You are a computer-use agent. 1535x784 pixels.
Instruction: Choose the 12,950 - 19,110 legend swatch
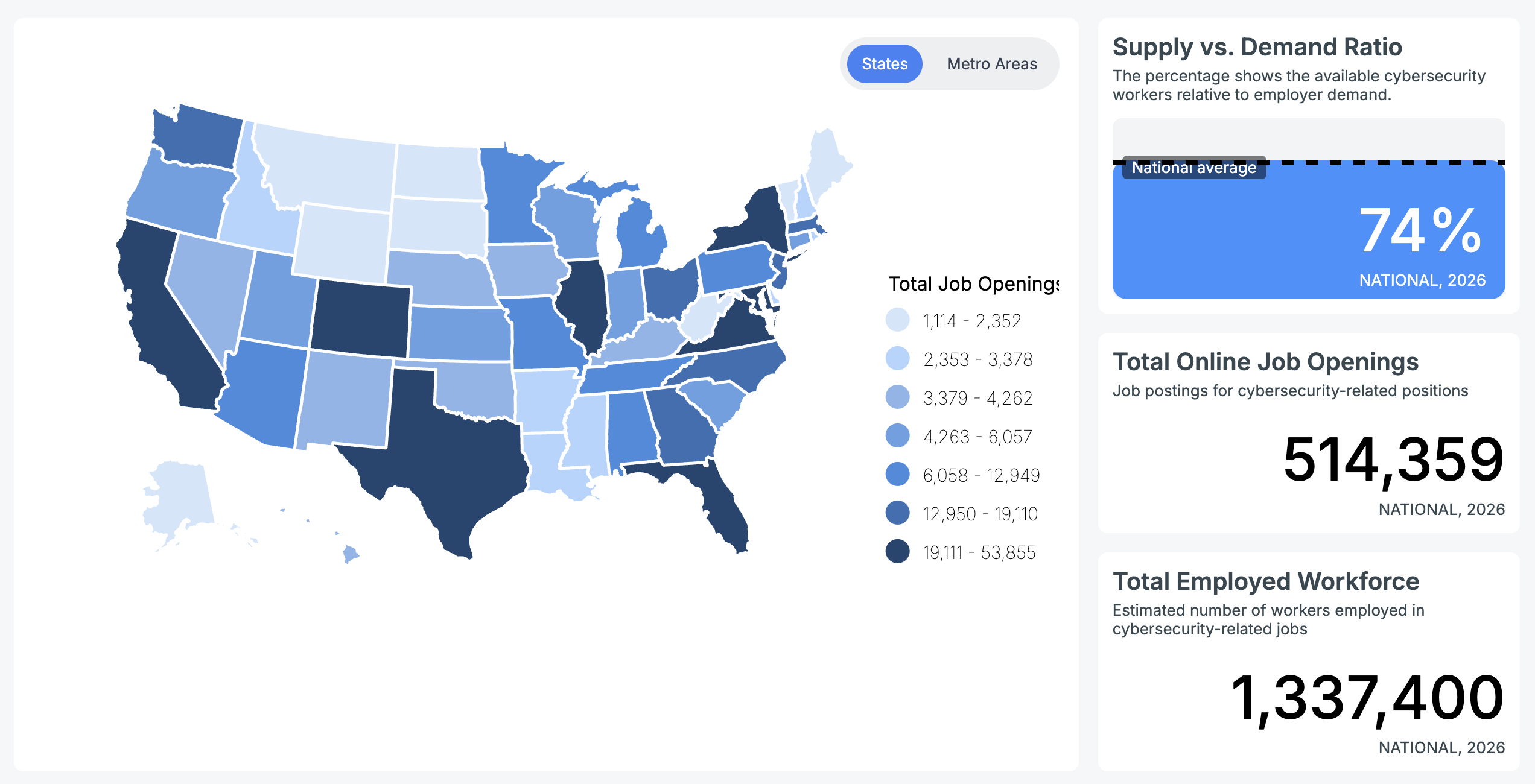(897, 513)
